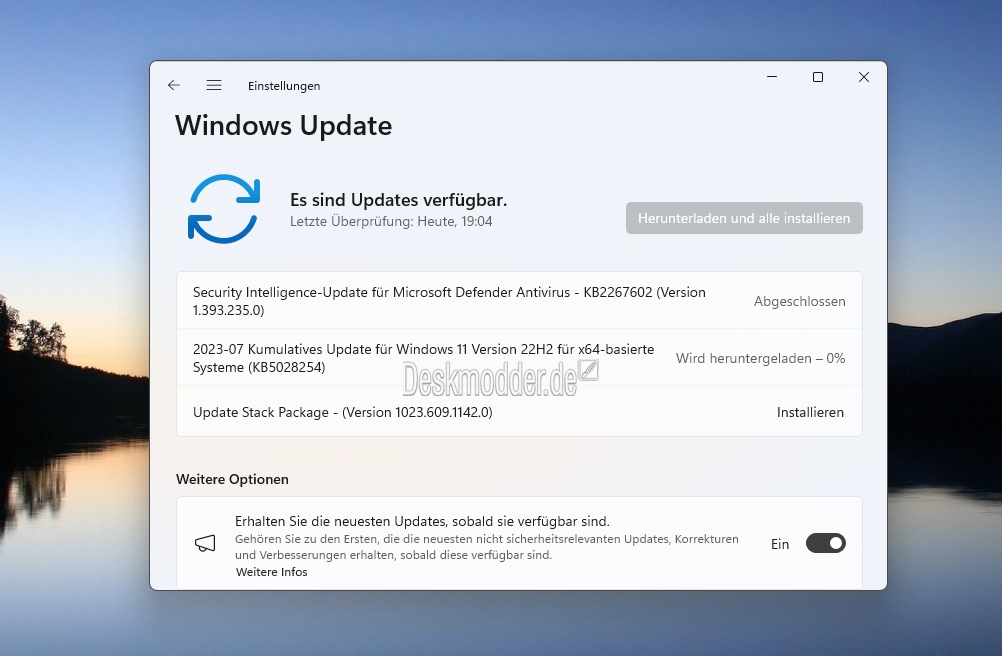Image resolution: width=1002 pixels, height=656 pixels.
Task: Maximize the Einstellungen window
Action: click(x=818, y=77)
